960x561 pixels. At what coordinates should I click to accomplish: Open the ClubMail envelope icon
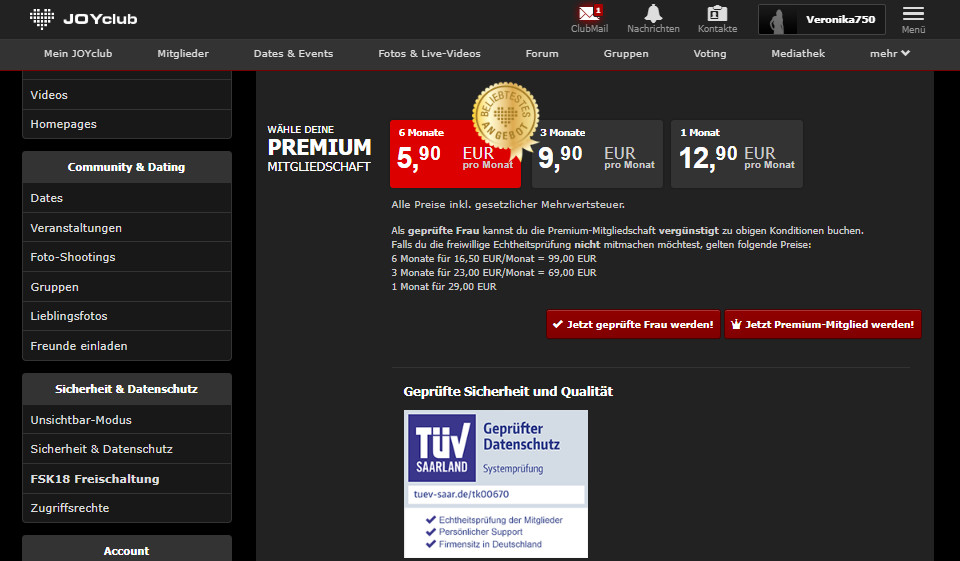[x=588, y=14]
